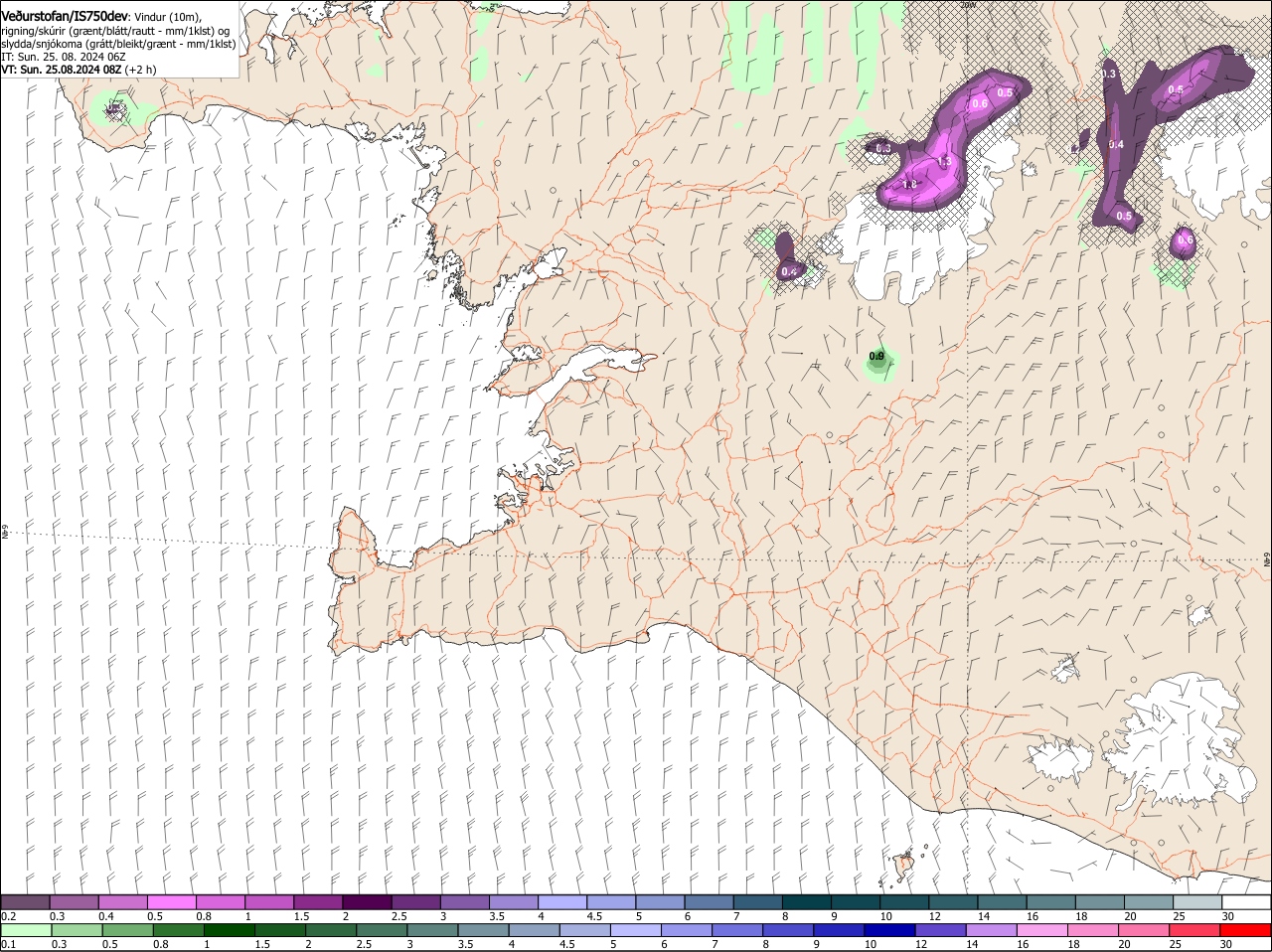This screenshot has height=952, width=1272.
Task: Select the 3 mm swatch in the rain legend
Action: pyautogui.click(x=431, y=930)
